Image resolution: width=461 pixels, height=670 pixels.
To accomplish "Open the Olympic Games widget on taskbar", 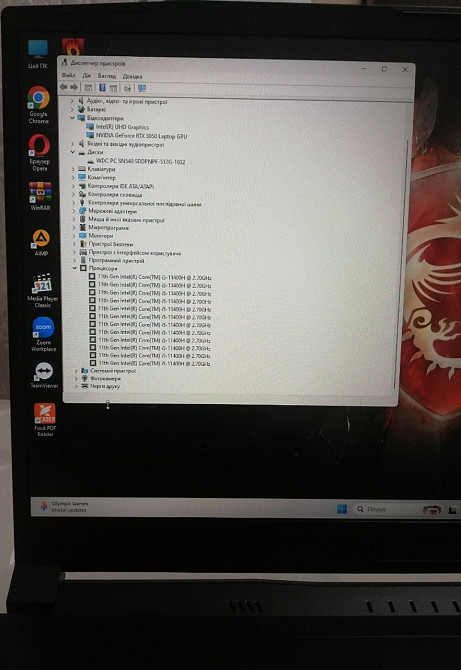I will (64, 506).
